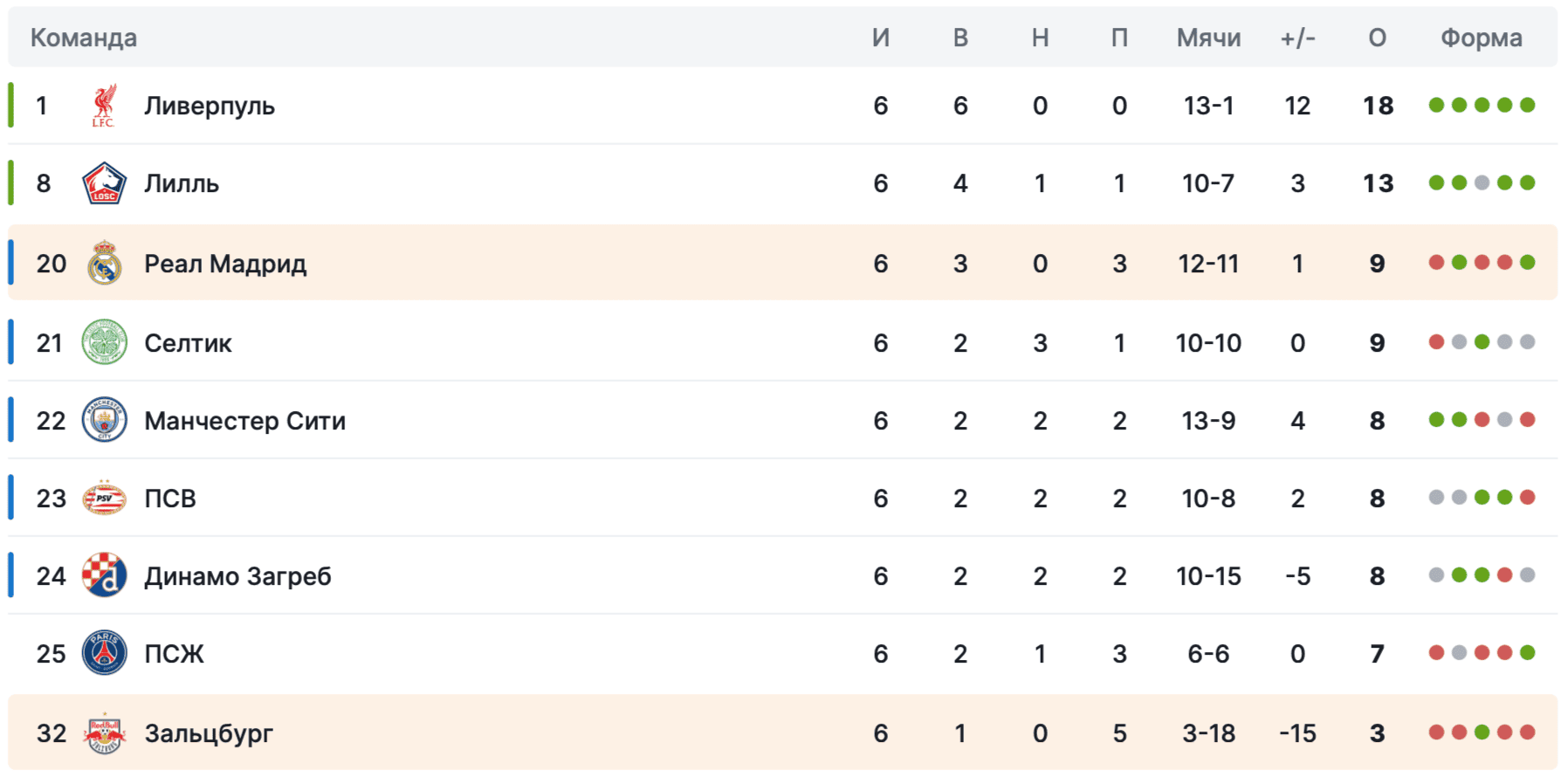The image size is (1568, 777).
Task: Click the Lille club logo
Action: 104,183
